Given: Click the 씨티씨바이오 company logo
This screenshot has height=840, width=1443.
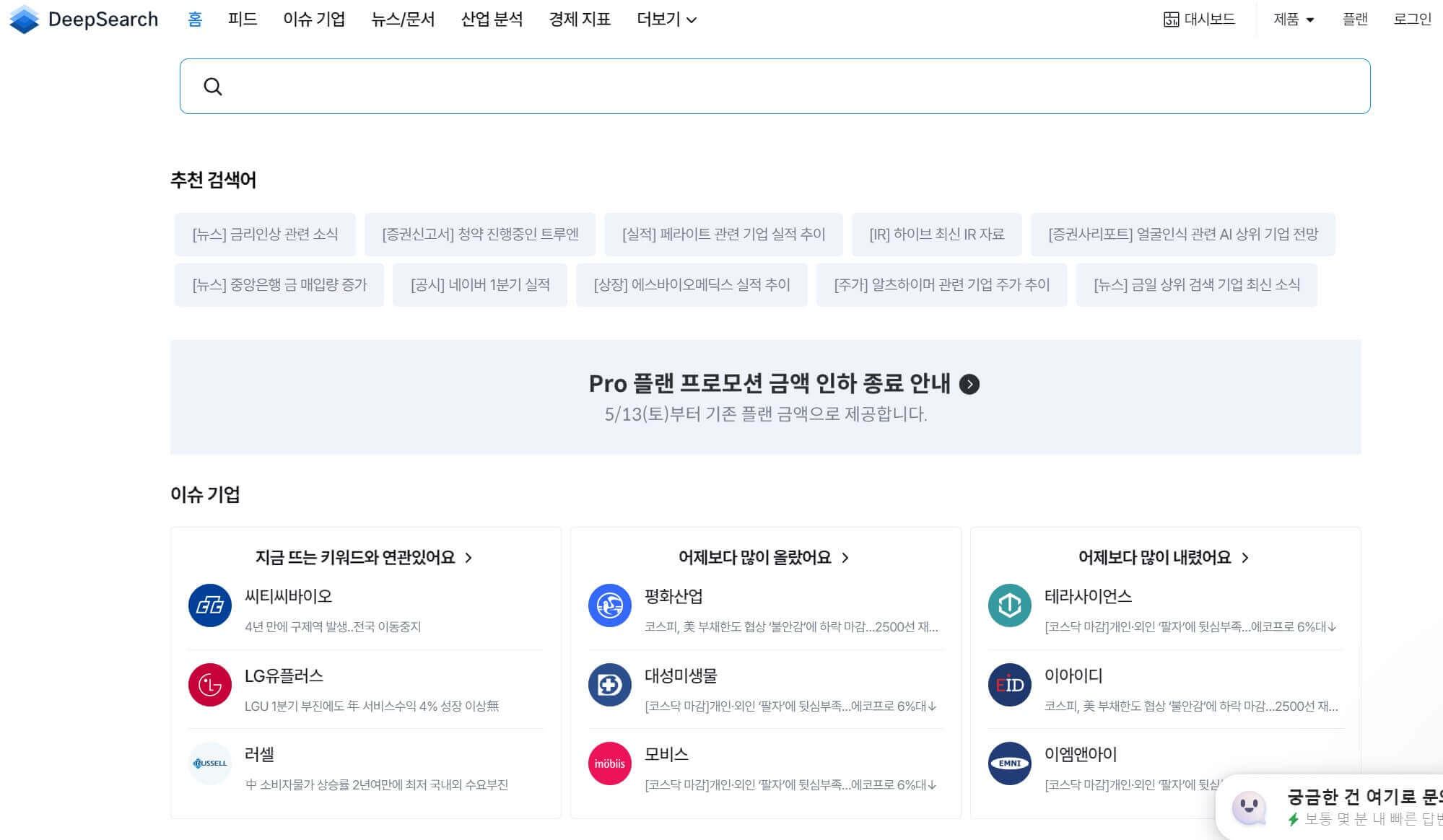Looking at the screenshot, I should tap(209, 605).
